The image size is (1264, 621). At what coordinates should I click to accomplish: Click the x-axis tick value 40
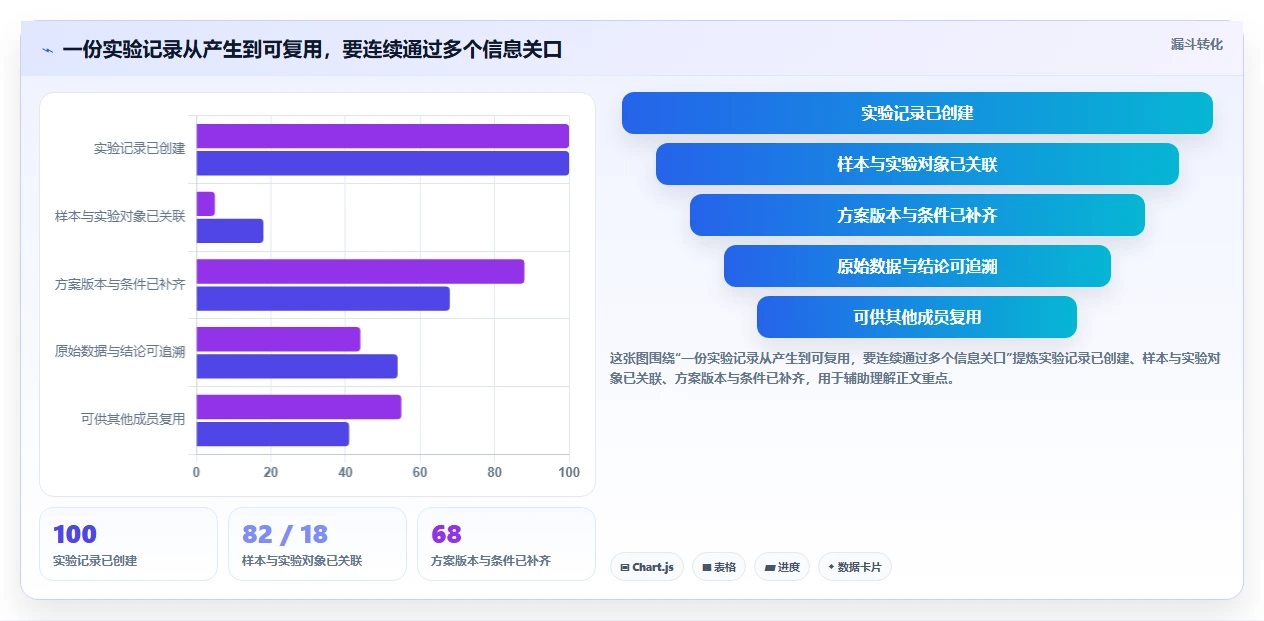point(345,472)
